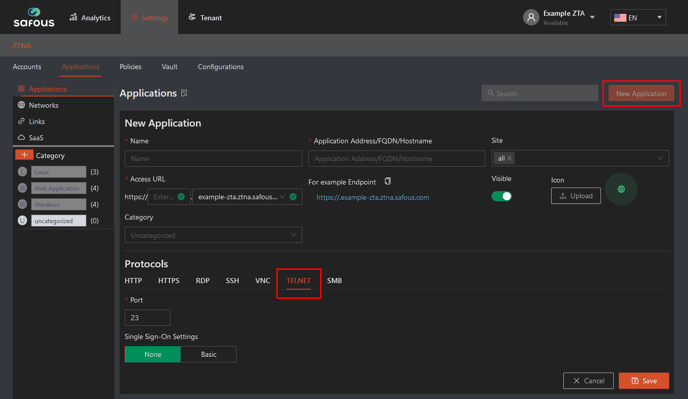Viewport: 688px width, 399px height.
Task: Click the orange plus icon to add Category
Action: tap(24, 155)
